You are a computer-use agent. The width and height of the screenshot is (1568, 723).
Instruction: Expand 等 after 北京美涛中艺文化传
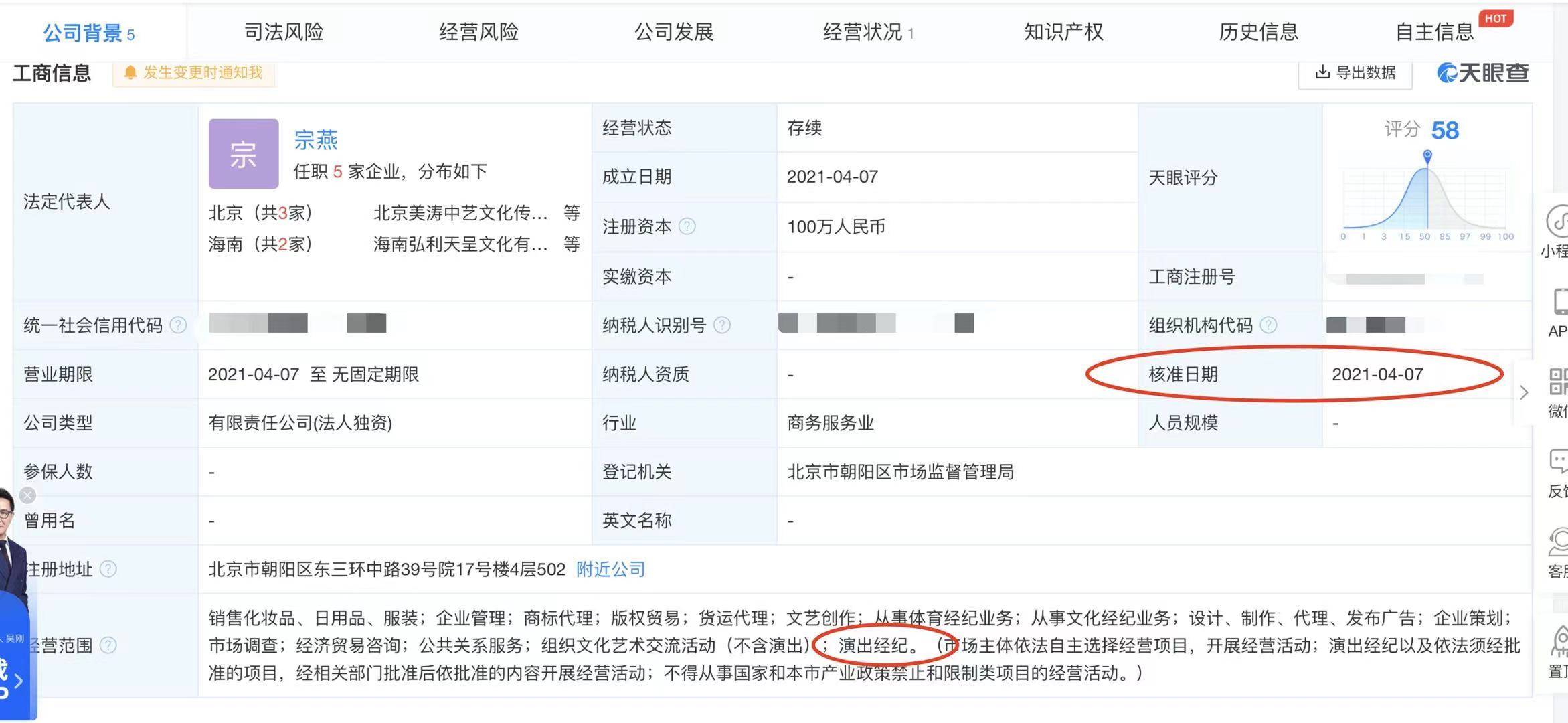(x=574, y=213)
